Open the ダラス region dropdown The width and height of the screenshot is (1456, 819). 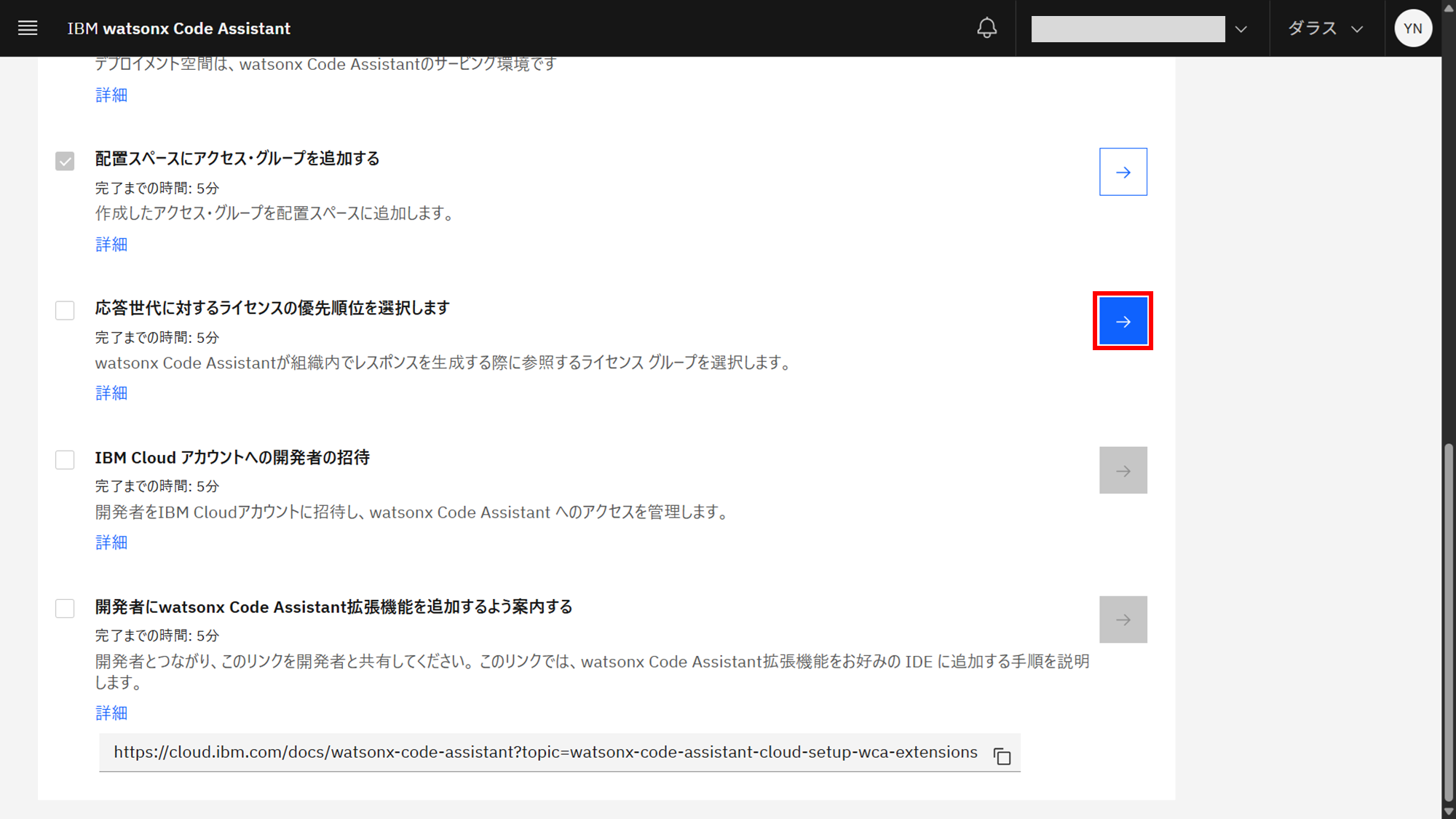pos(1325,29)
